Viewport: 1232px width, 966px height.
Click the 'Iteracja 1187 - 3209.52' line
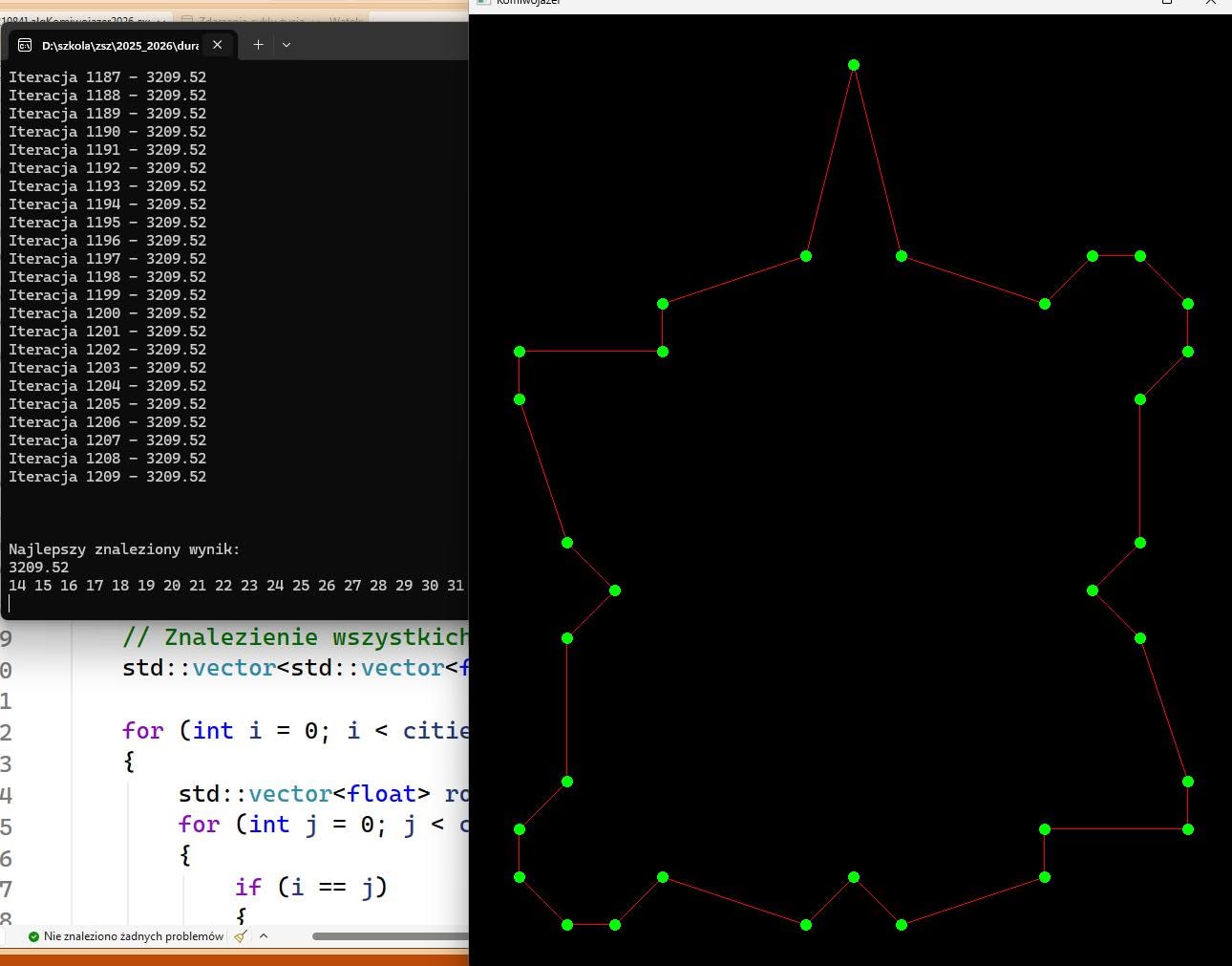click(x=107, y=77)
